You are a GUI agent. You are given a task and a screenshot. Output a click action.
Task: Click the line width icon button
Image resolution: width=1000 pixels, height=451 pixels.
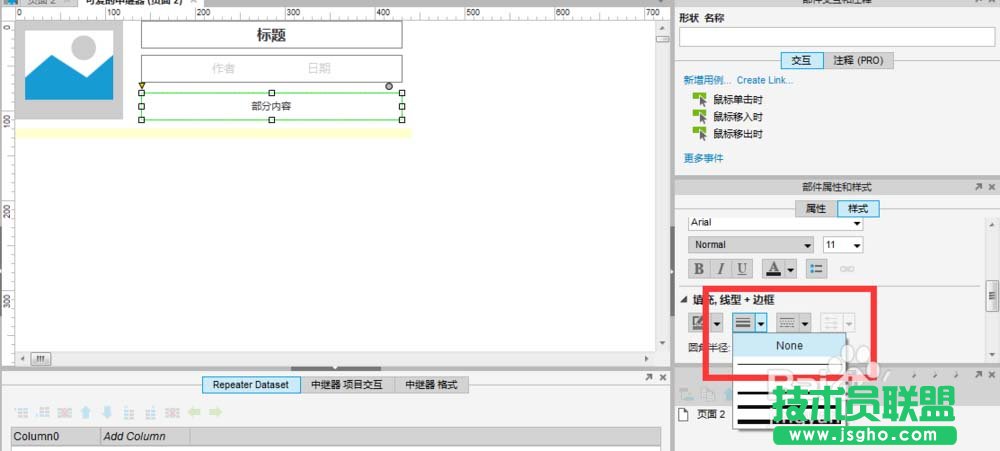pyautogui.click(x=743, y=323)
